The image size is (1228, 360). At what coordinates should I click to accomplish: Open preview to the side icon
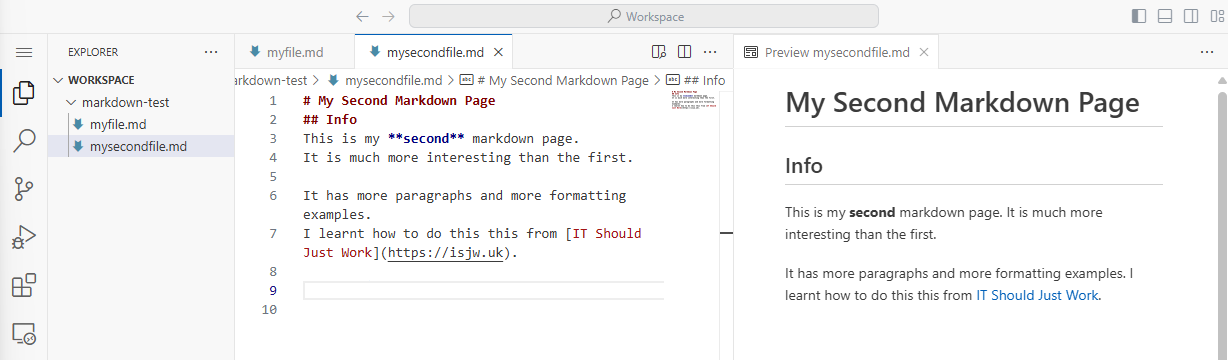tap(659, 52)
